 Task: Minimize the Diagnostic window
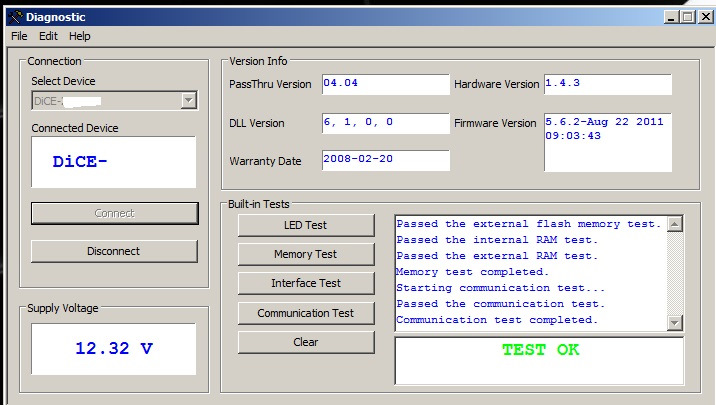point(671,17)
